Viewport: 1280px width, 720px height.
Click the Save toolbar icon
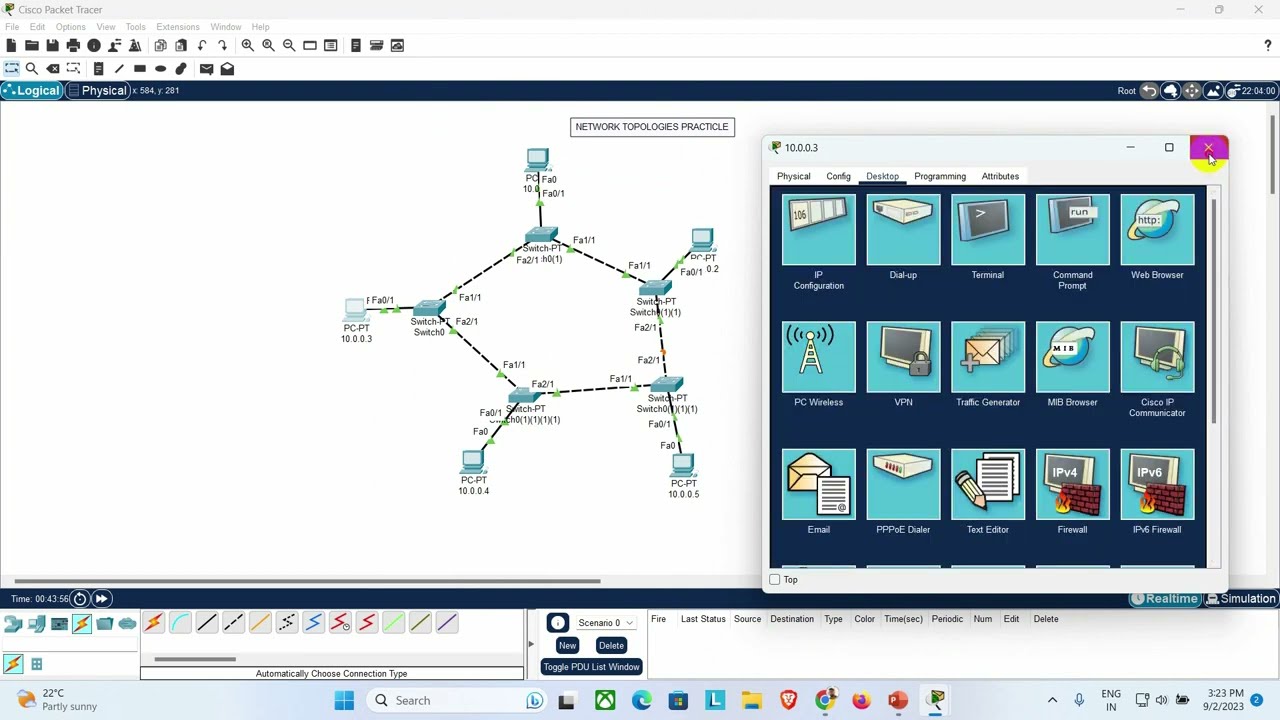tap(52, 45)
